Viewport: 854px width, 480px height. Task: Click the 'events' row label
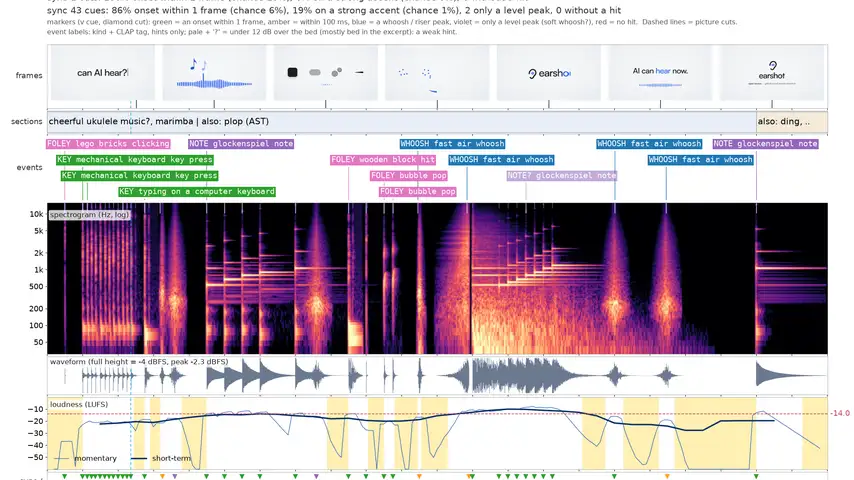[29, 167]
